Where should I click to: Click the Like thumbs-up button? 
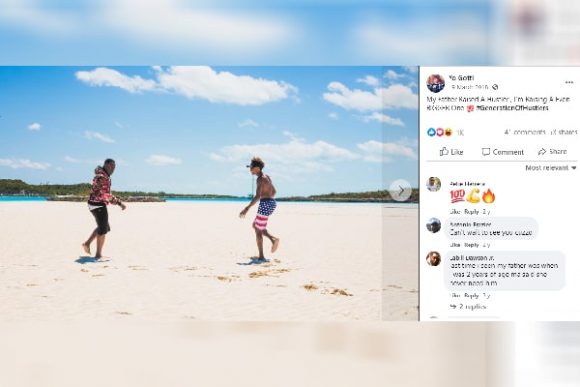451,152
